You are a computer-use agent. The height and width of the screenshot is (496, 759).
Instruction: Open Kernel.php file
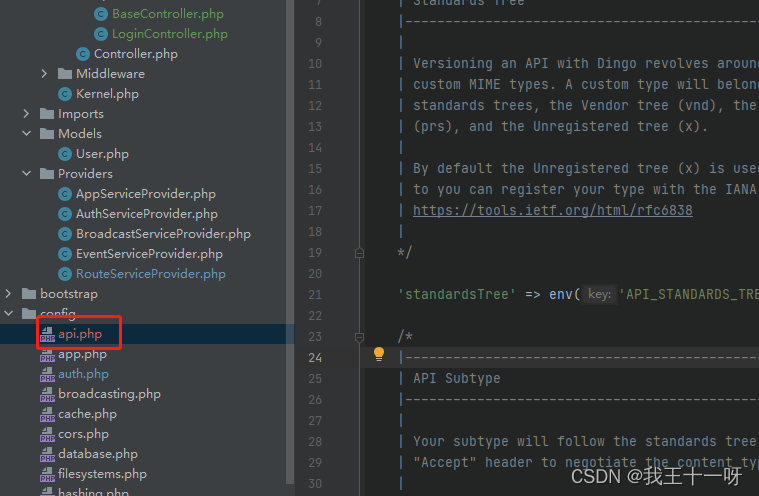(107, 94)
